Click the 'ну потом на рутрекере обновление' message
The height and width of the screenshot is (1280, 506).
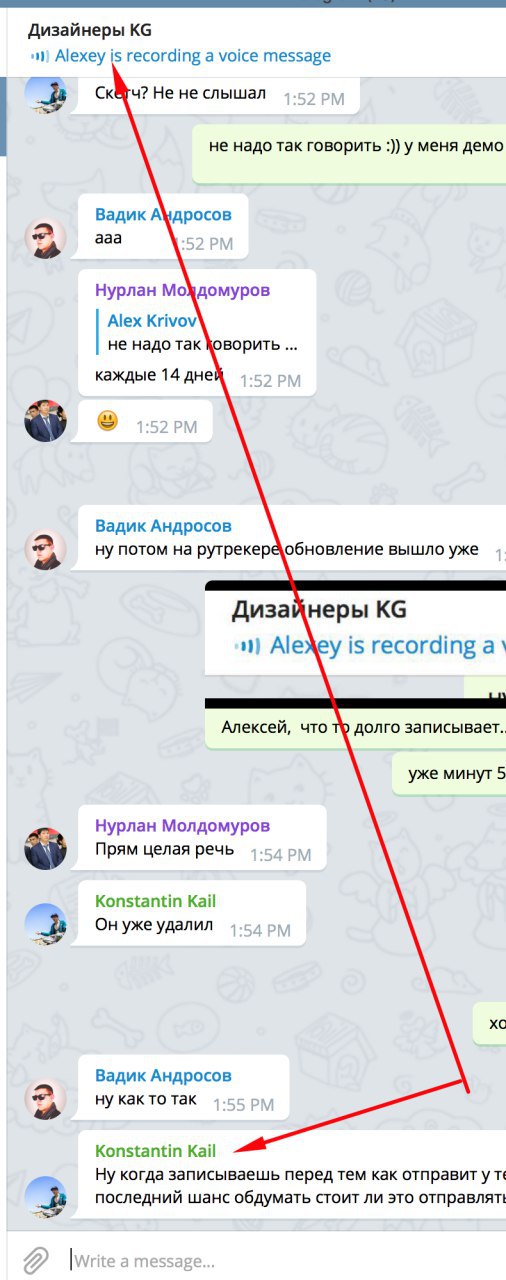[287, 550]
